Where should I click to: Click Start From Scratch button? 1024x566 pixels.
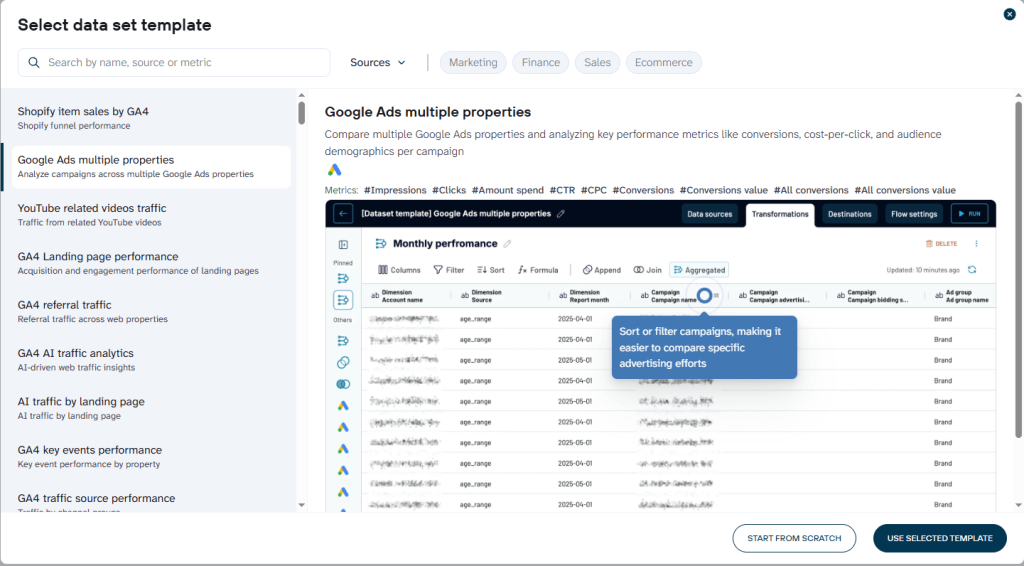(794, 539)
